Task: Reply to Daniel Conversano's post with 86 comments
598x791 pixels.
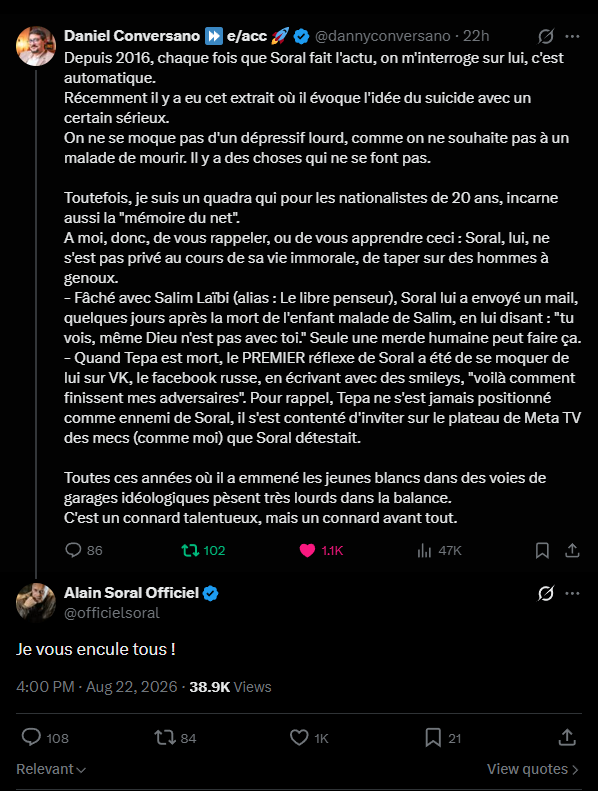Action: click(x=84, y=550)
